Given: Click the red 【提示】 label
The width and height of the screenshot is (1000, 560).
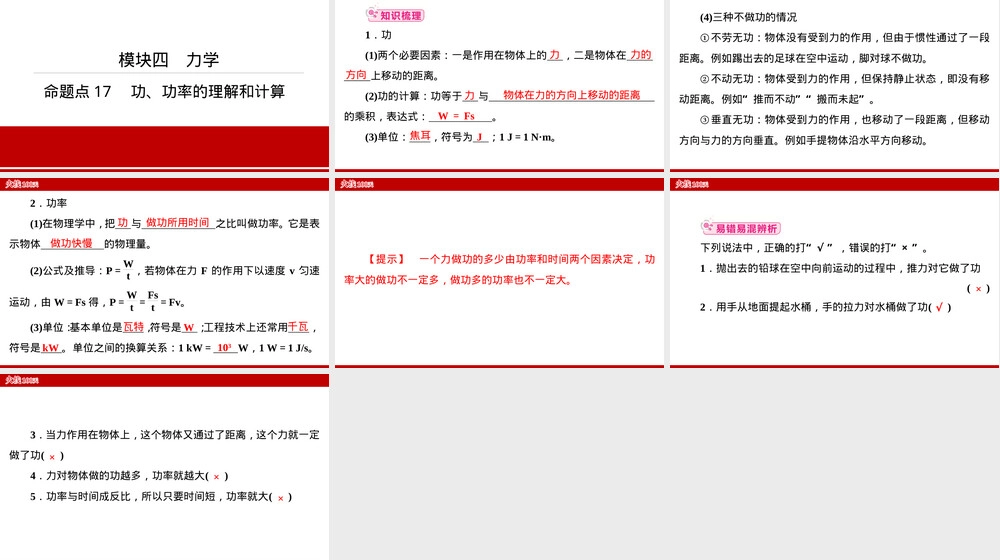Looking at the screenshot, I should coord(386,259).
